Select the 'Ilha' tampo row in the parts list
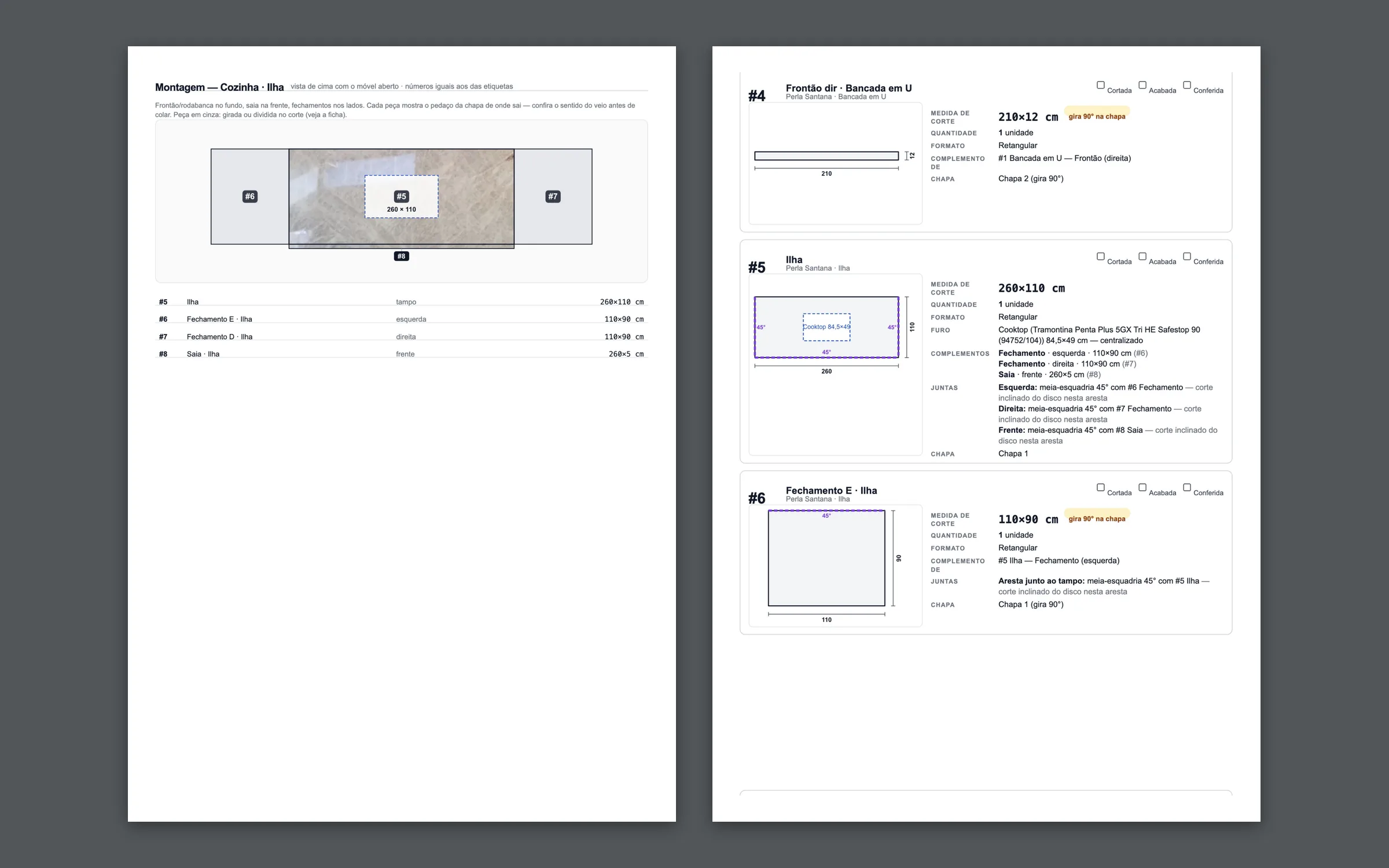The height and width of the screenshot is (868, 1389). 401,302
